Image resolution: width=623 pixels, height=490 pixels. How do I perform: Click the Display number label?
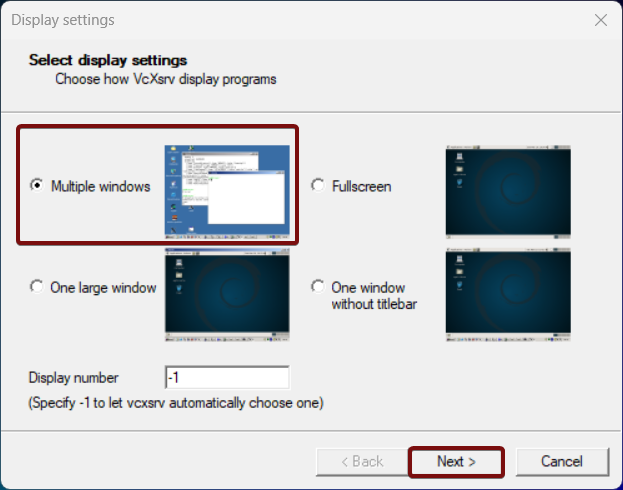[x=74, y=378]
